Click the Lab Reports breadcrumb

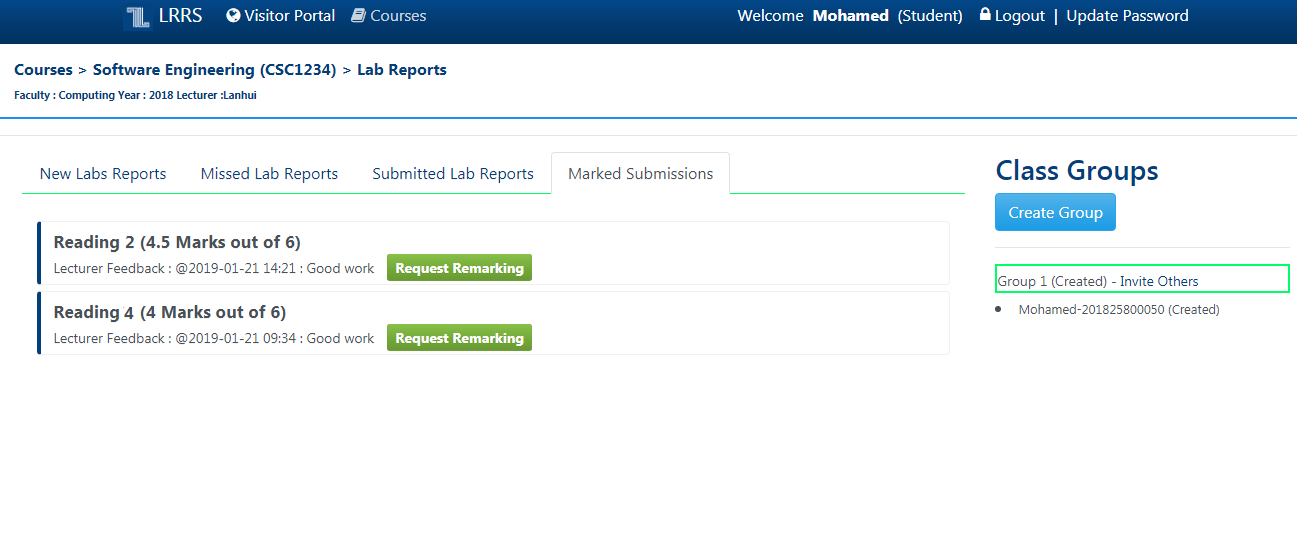point(402,70)
